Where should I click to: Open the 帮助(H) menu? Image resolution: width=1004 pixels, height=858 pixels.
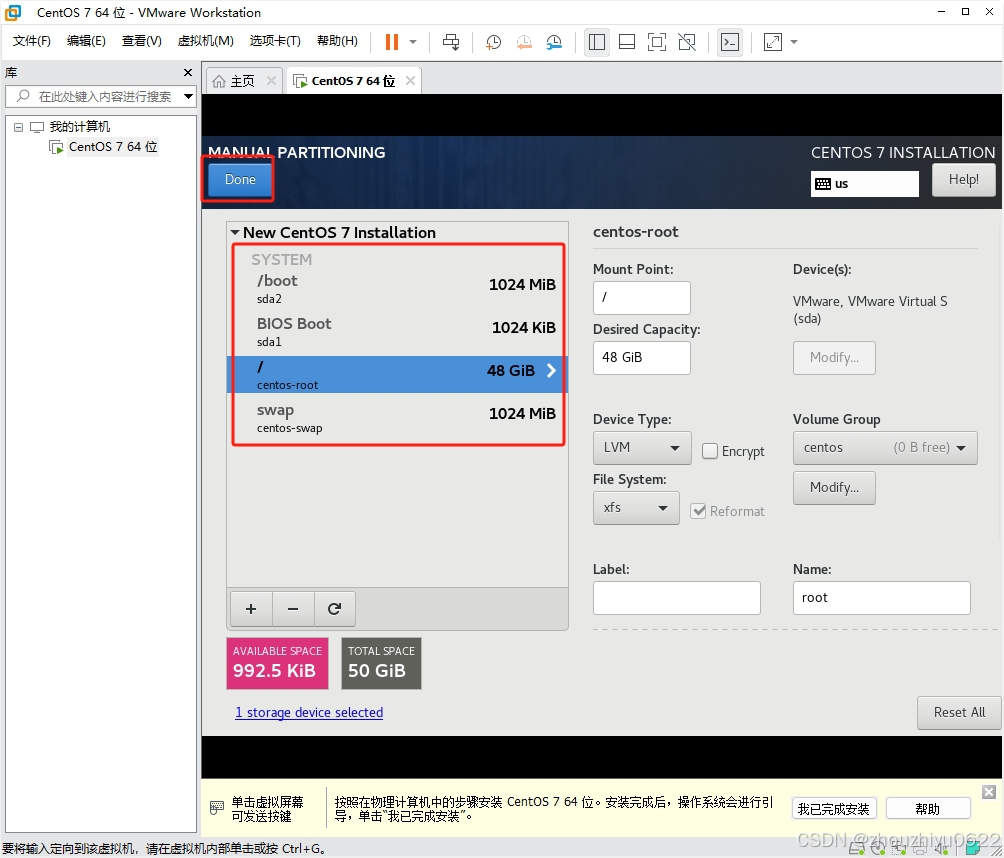point(337,41)
